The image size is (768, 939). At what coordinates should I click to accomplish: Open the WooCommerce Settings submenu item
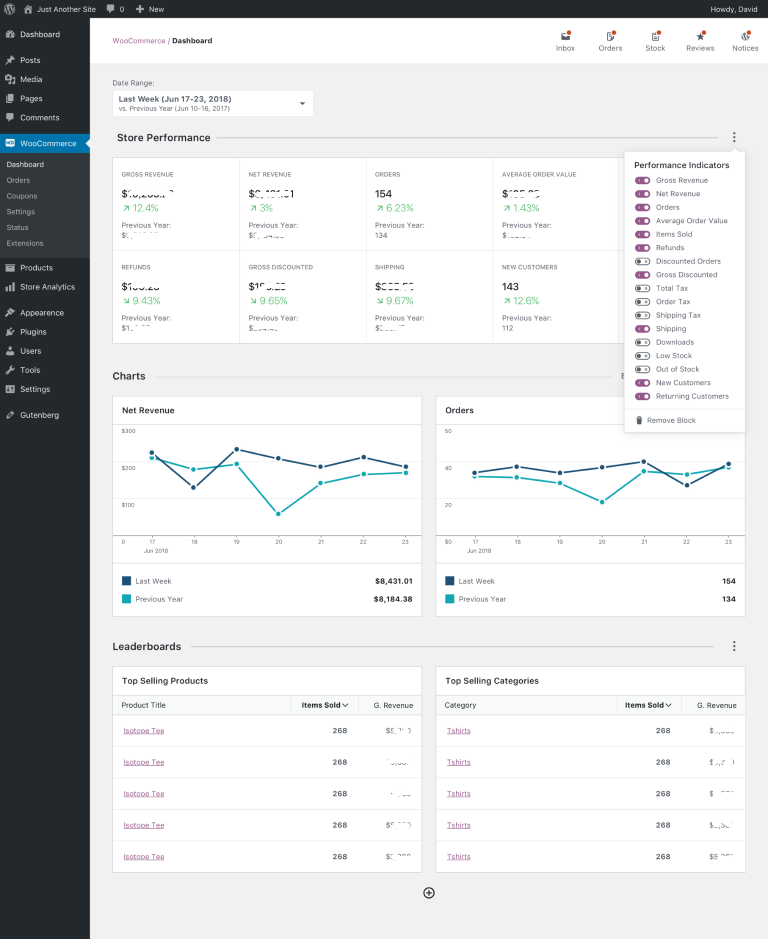20,212
